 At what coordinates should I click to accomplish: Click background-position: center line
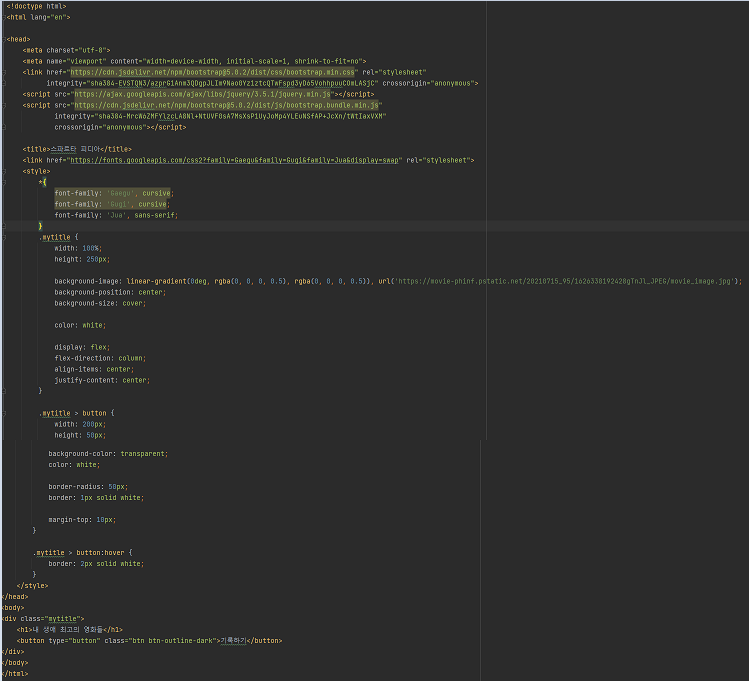point(110,292)
